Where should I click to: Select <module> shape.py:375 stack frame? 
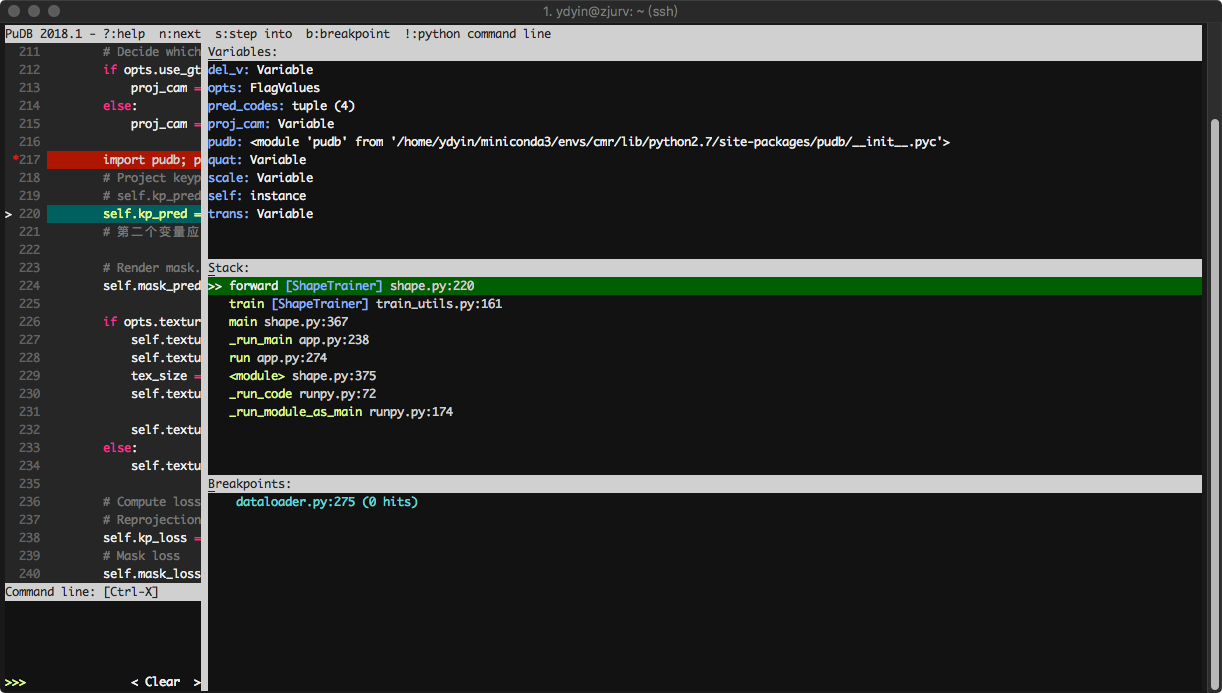[x=302, y=376]
